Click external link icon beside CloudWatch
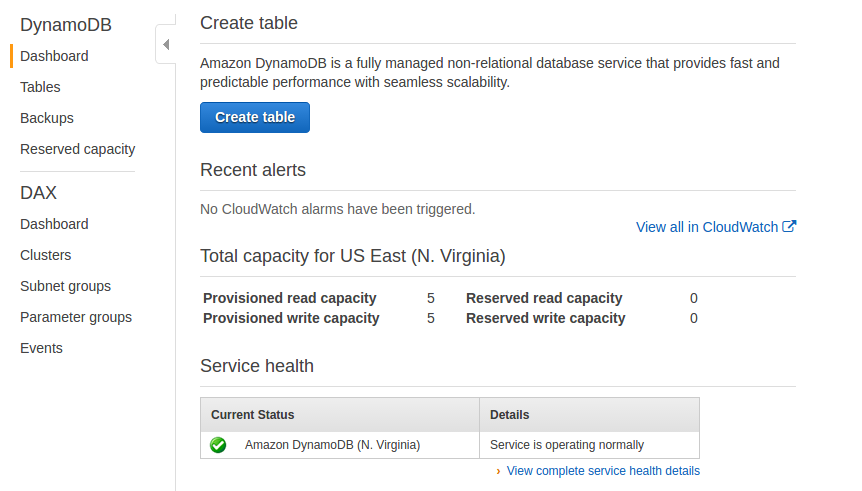The height and width of the screenshot is (491, 862). [789, 227]
